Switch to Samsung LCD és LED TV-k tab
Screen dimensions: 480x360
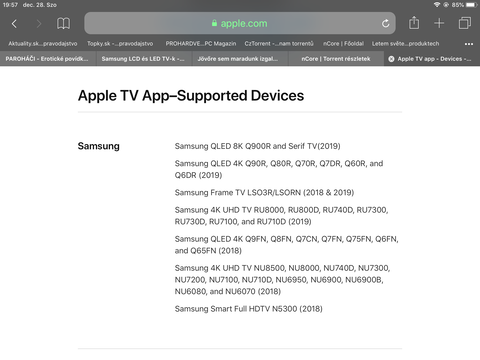[x=144, y=59]
